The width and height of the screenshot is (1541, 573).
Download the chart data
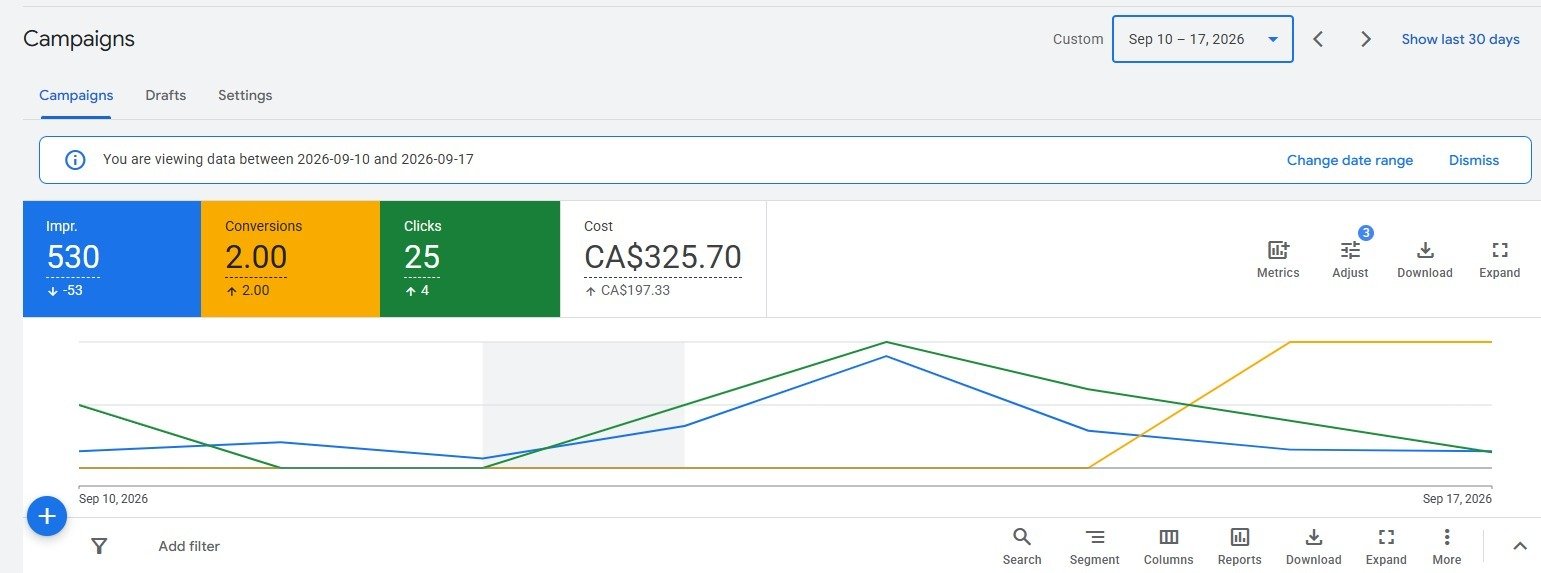pyautogui.click(x=1425, y=259)
